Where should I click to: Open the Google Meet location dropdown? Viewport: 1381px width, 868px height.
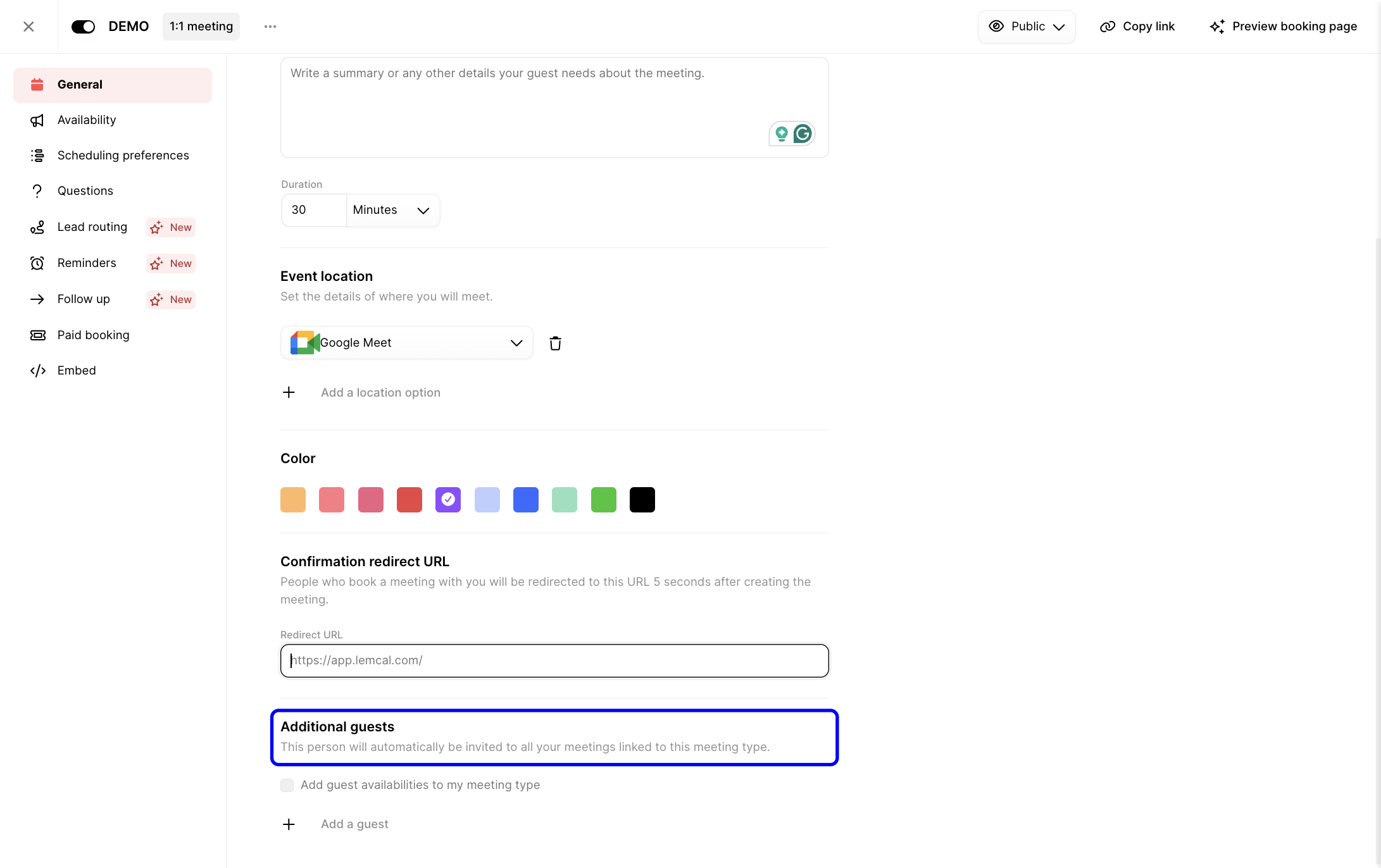[x=407, y=343]
